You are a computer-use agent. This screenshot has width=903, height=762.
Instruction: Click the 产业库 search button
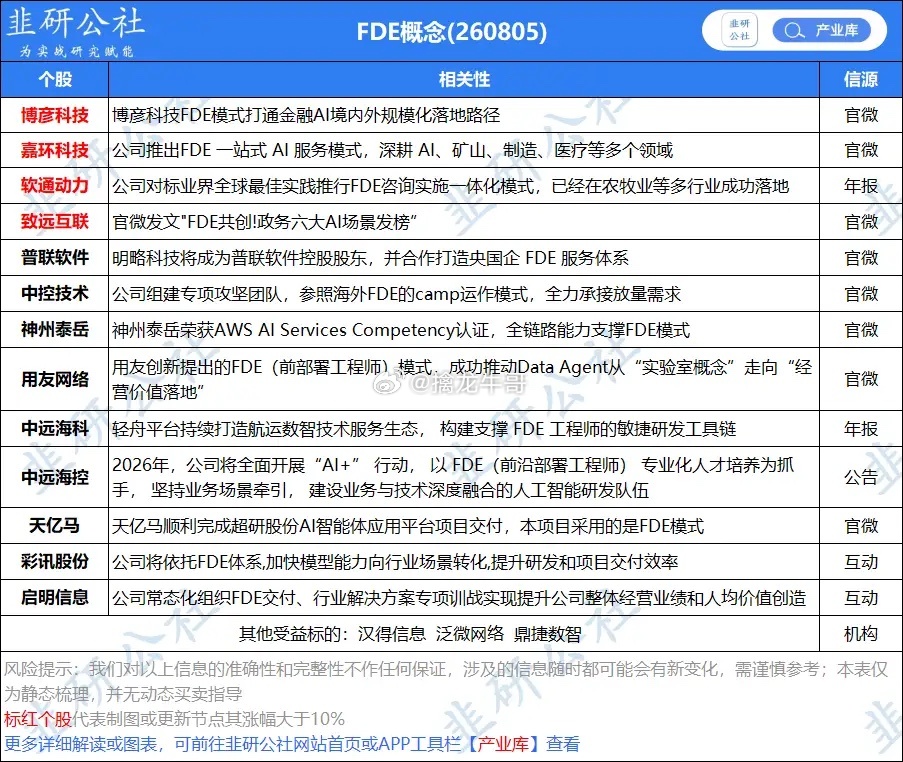pyautogui.click(x=821, y=31)
